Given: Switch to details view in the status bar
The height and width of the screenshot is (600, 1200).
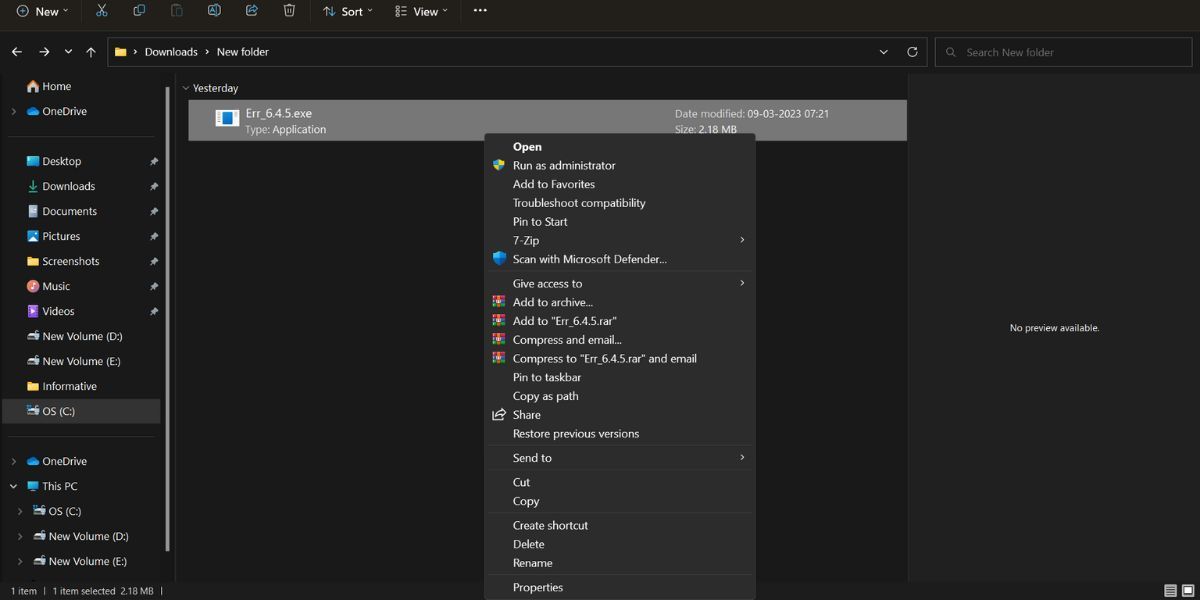Looking at the screenshot, I should point(1168,590).
